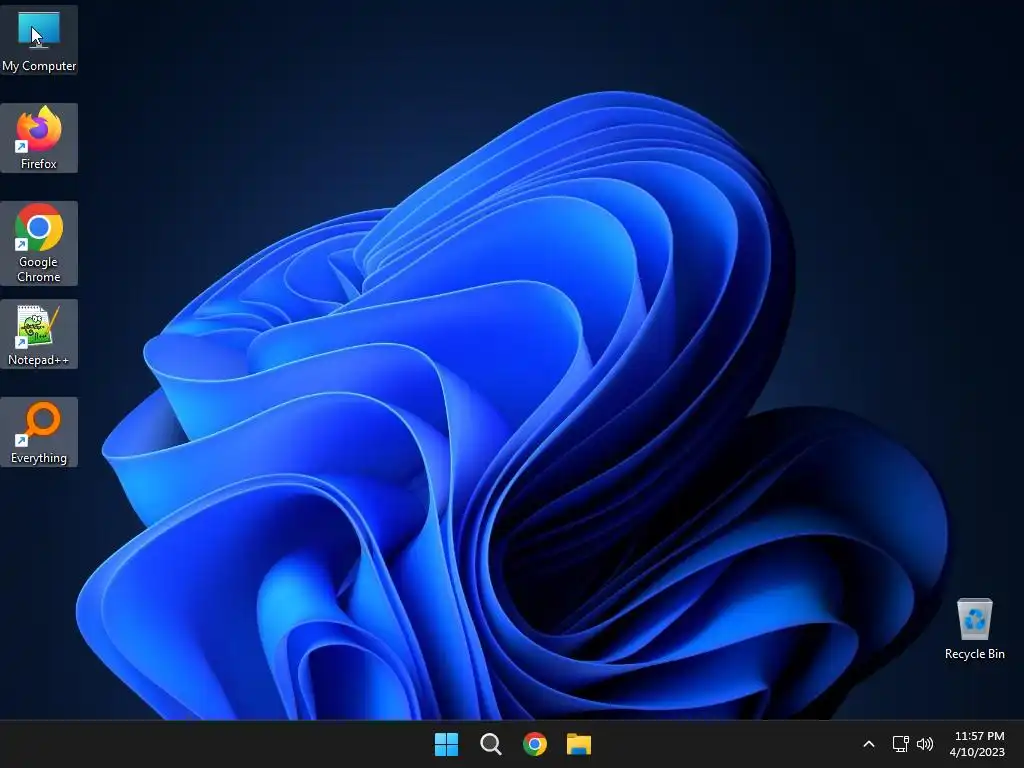Select the Firefox desktop shortcut
This screenshot has width=1024, height=768.
coord(39,138)
